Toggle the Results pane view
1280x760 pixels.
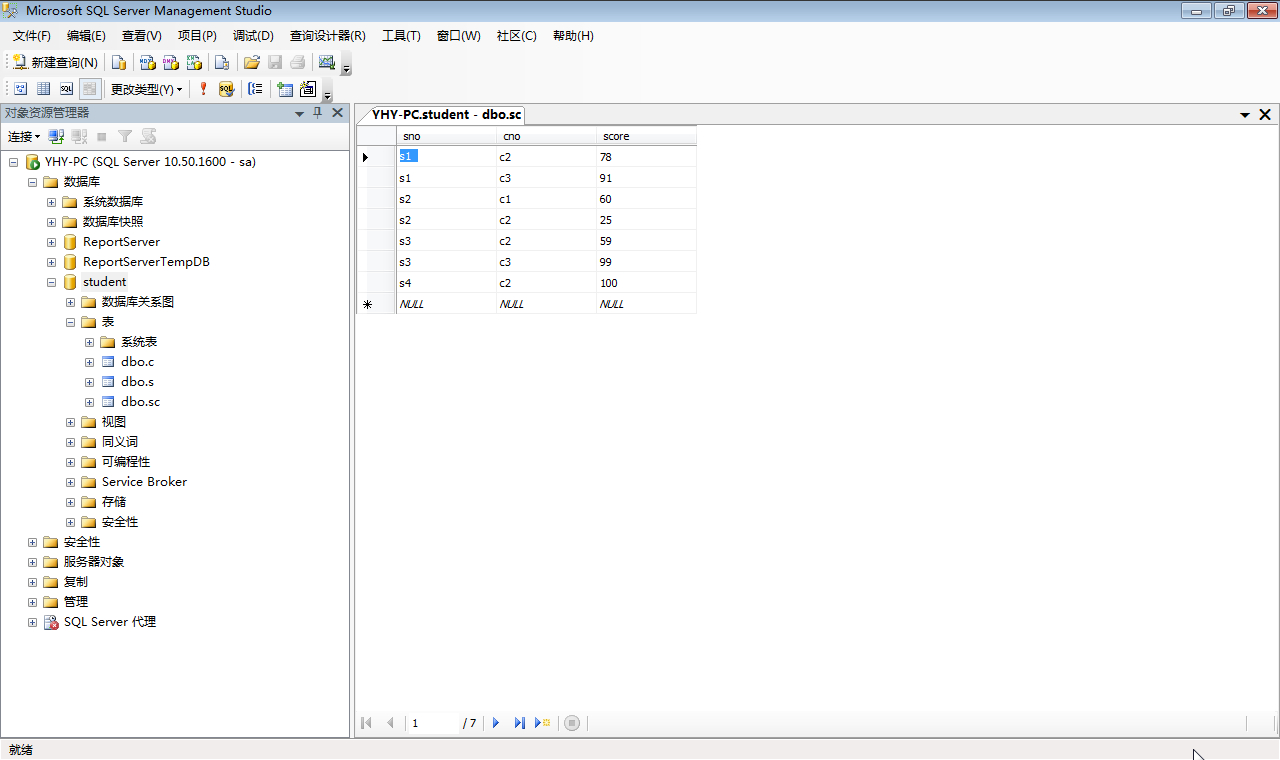point(89,89)
